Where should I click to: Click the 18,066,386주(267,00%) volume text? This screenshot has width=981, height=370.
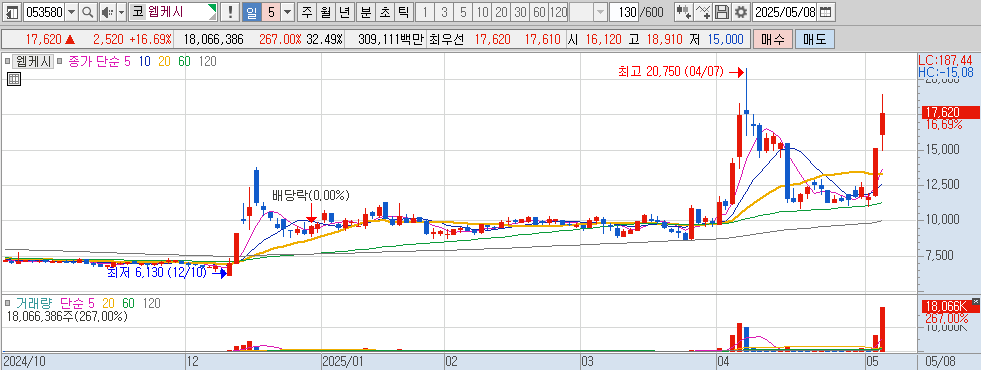click(67, 316)
